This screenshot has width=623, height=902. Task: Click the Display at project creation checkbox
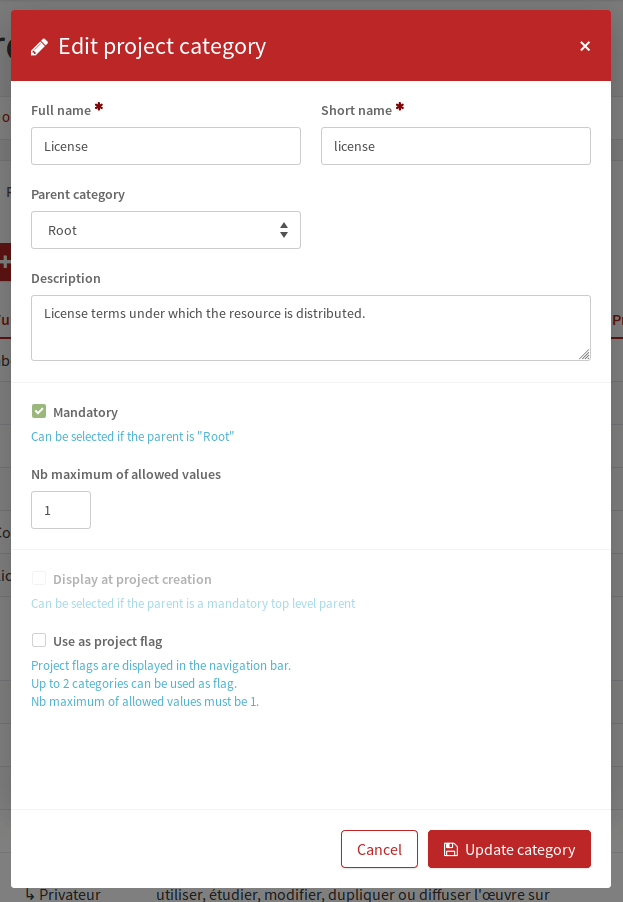point(38,579)
